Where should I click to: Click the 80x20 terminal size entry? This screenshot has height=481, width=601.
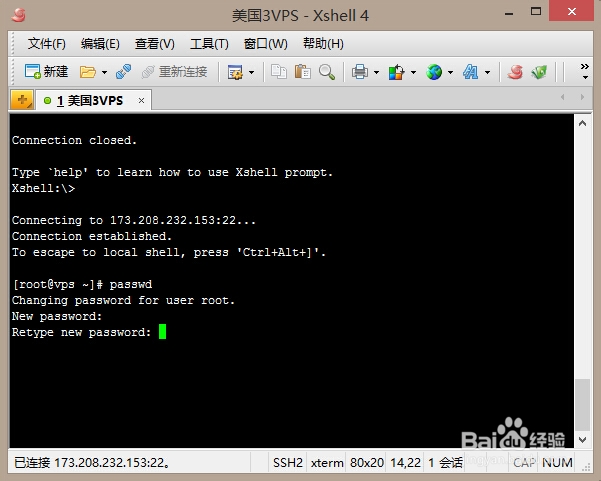[x=366, y=463]
